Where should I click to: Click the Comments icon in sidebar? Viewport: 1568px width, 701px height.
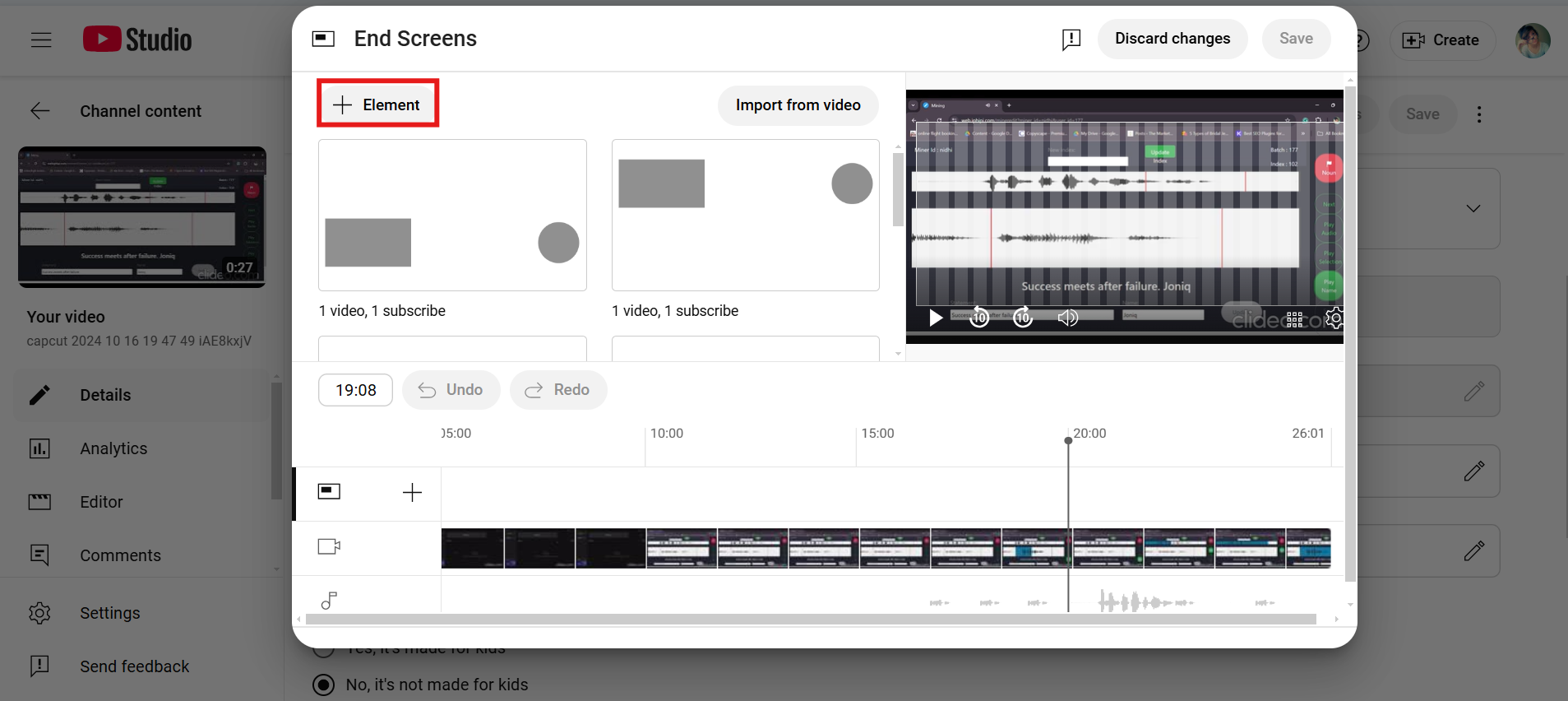coord(39,555)
